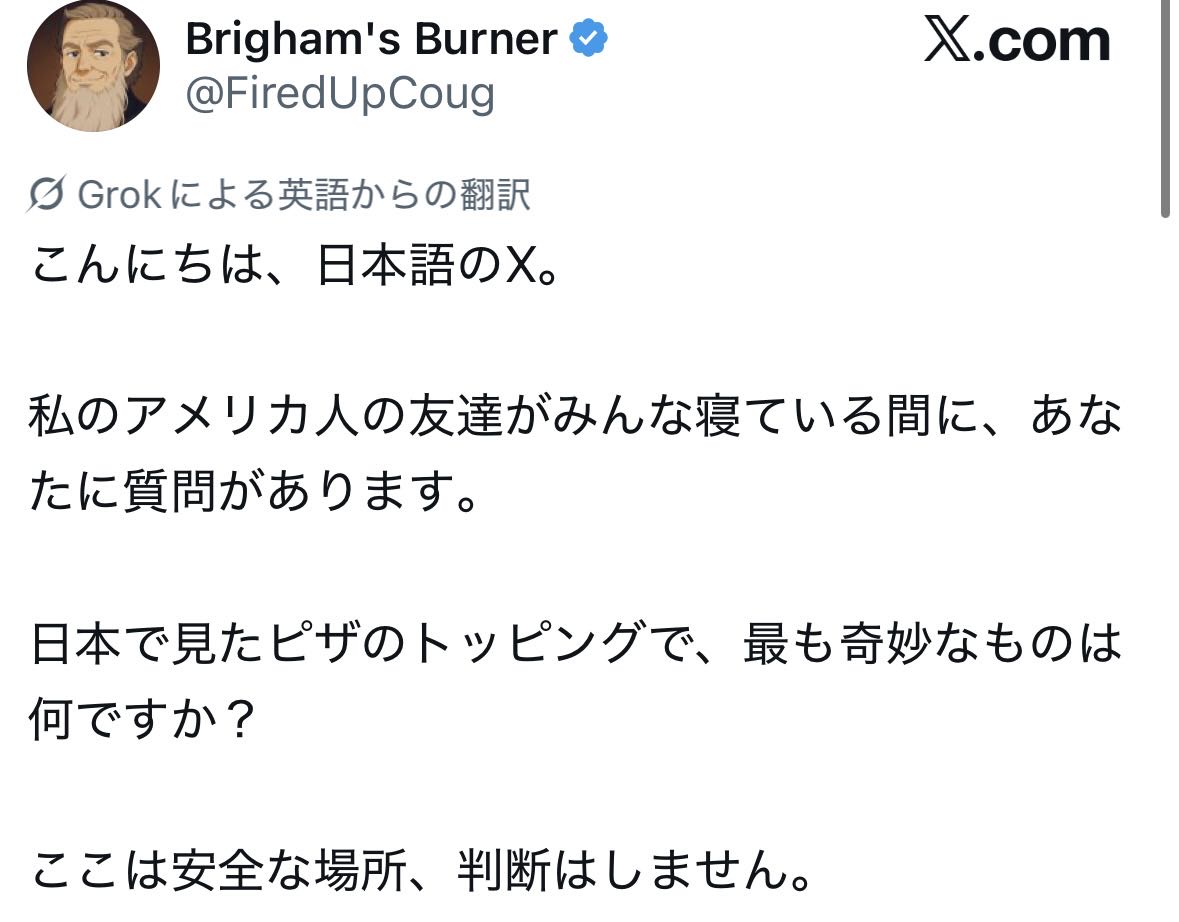Screen dimensions: 1179x922
Task: Click the Brigham's Burner display name
Action: (x=371, y=40)
